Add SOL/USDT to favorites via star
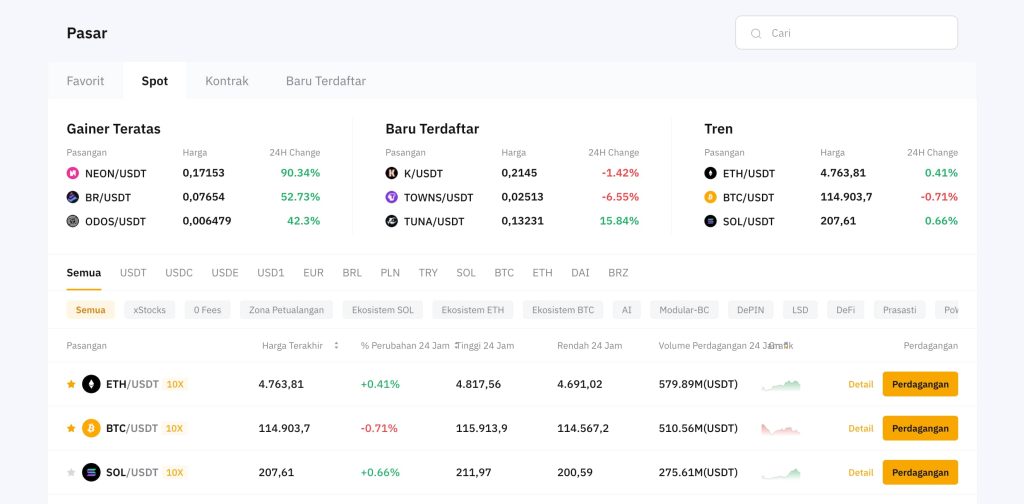The width and height of the screenshot is (1024, 504). 71,472
